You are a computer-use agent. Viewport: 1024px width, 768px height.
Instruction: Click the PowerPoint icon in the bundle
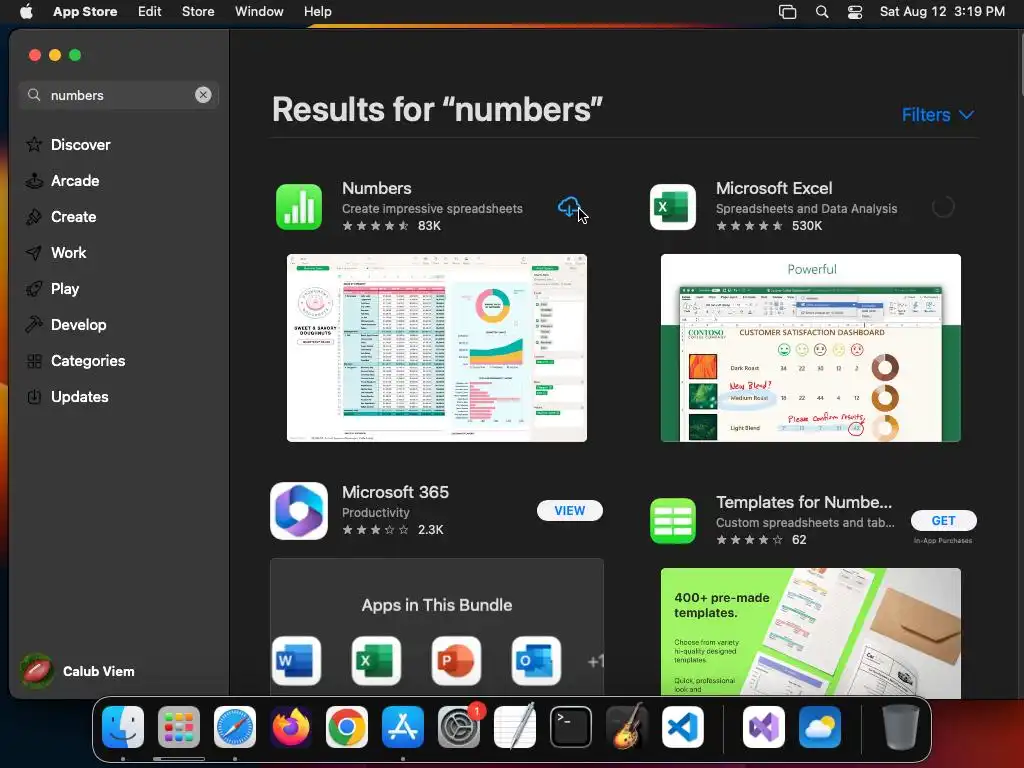[x=456, y=661]
